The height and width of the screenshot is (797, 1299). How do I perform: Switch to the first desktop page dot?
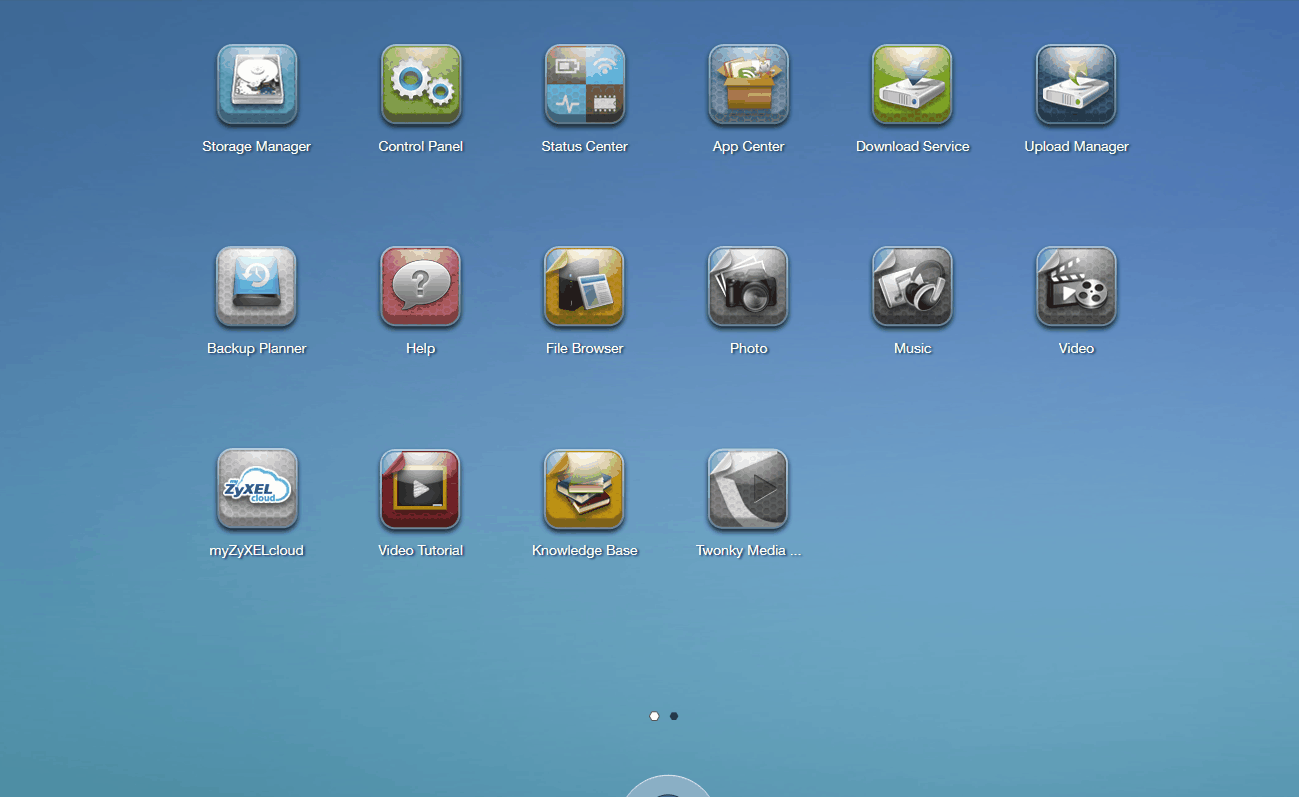(654, 716)
